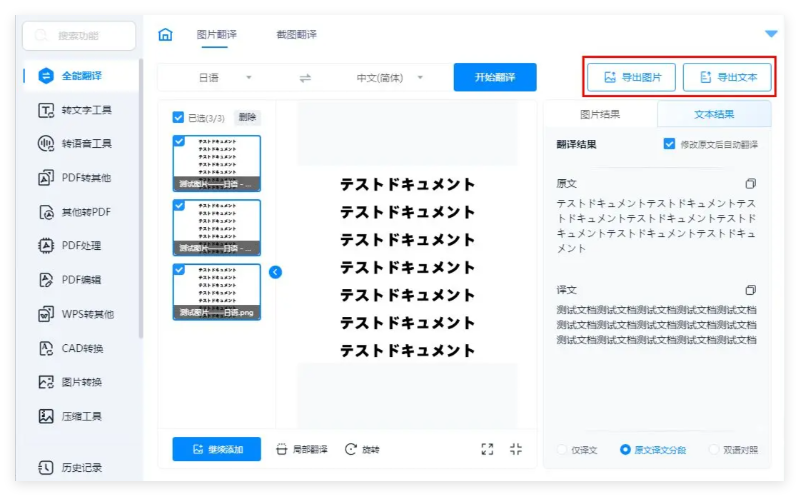Open the top-right dropdown triangle
800x496 pixels.
(771, 34)
